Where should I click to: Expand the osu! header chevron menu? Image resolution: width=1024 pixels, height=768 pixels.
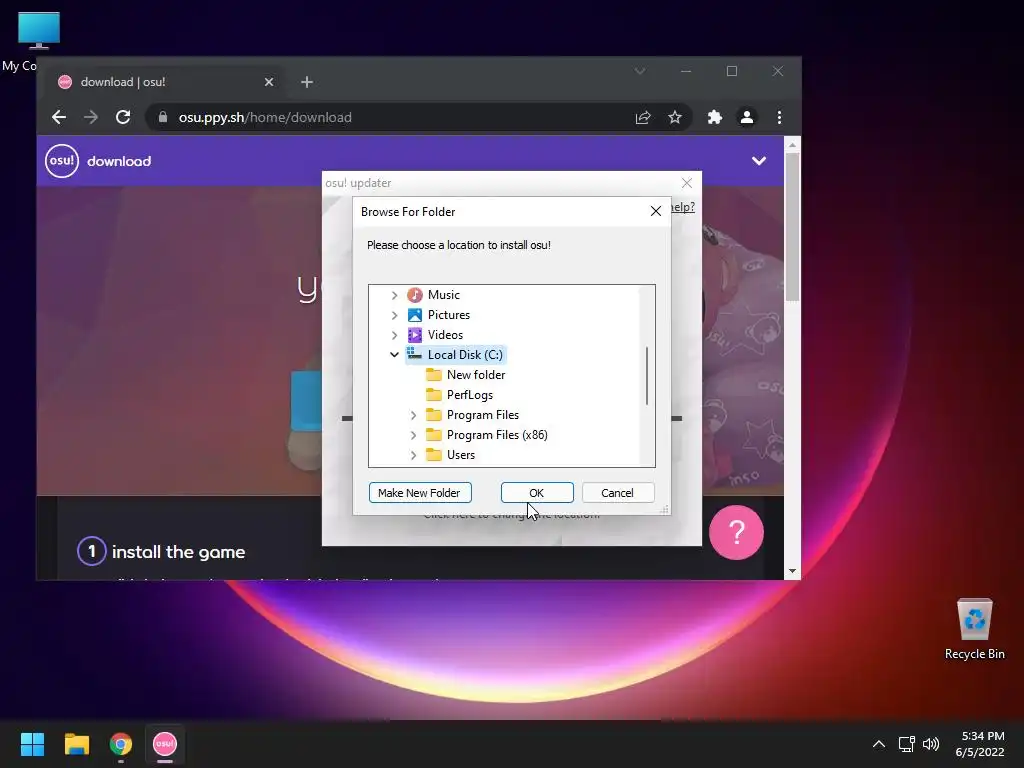pyautogui.click(x=759, y=161)
